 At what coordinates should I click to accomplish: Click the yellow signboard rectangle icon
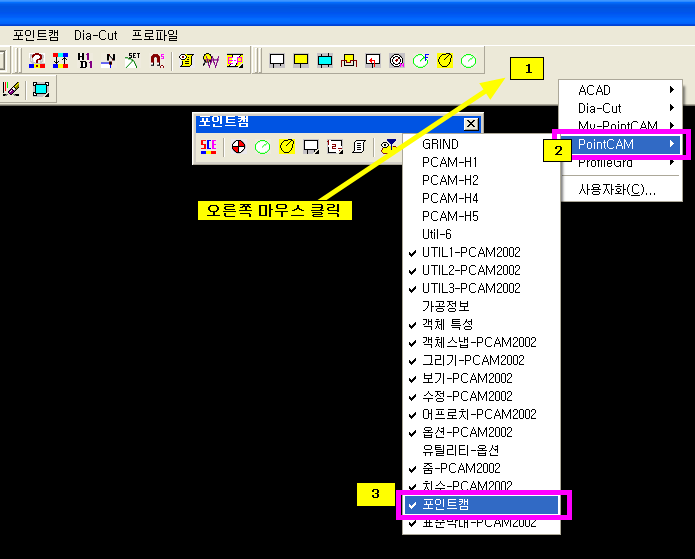tap(301, 60)
